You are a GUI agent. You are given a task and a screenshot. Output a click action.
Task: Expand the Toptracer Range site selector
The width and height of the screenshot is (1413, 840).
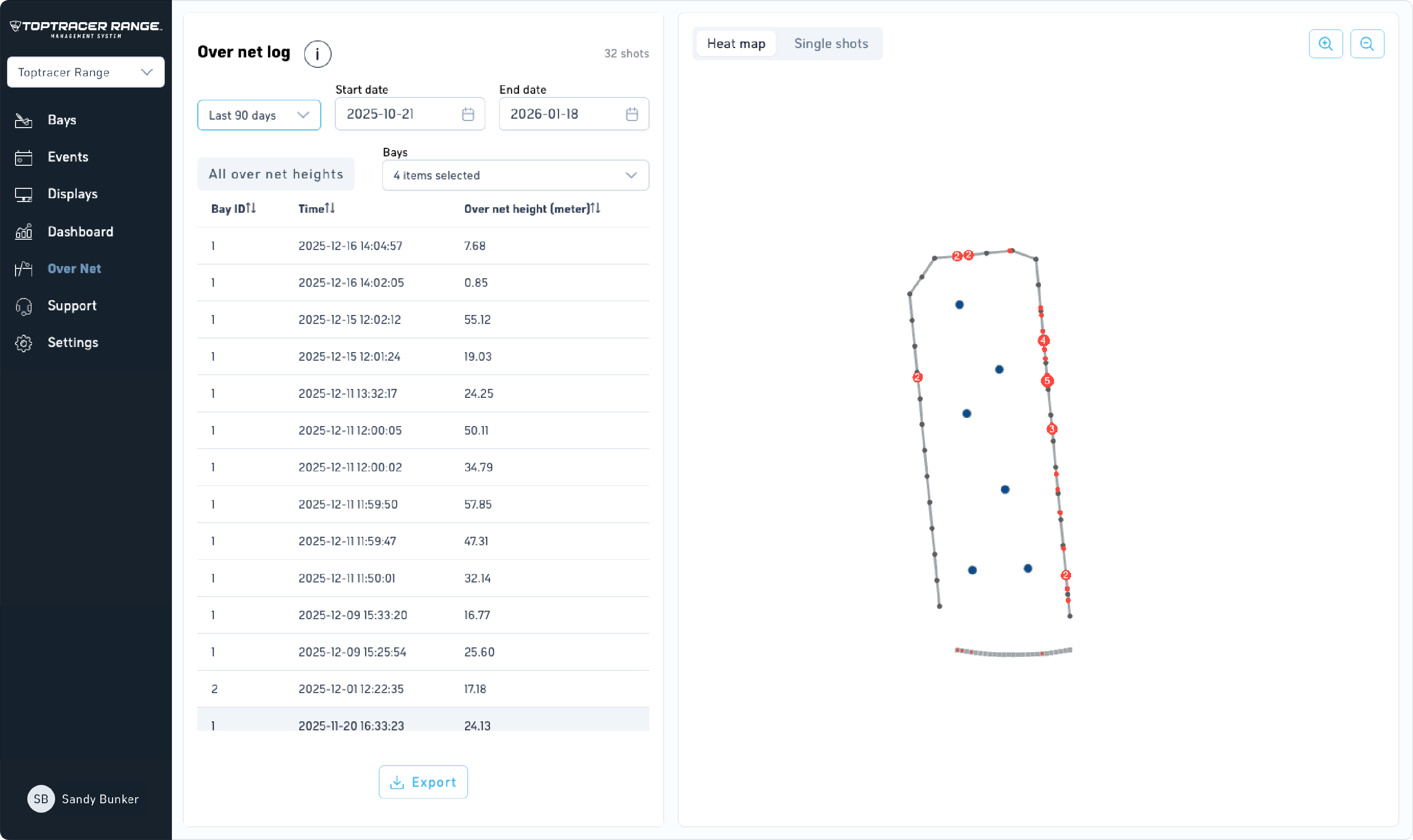tap(85, 73)
